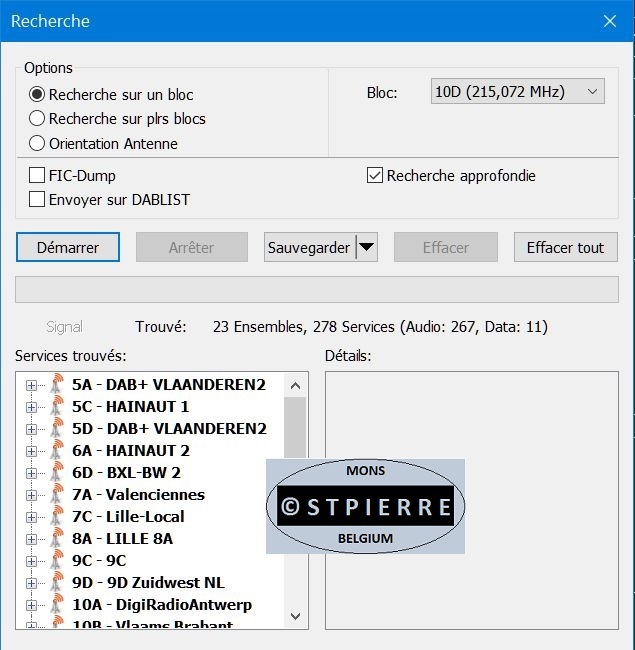635x650 pixels.
Task: Click antenna icon of 5C HAINAUT 1
Action: (57, 405)
